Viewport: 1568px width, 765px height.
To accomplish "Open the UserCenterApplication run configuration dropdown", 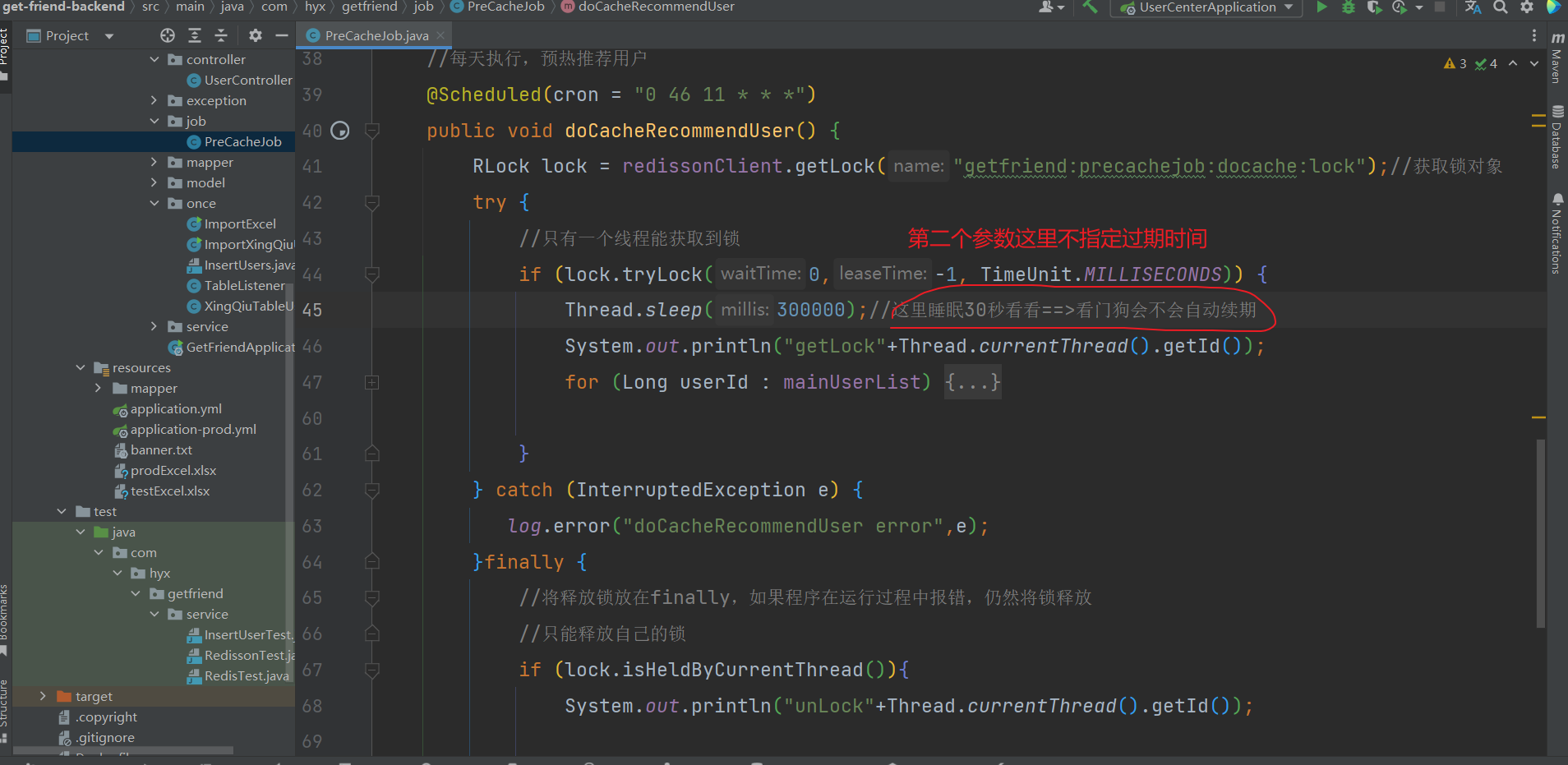I will click(1206, 7).
